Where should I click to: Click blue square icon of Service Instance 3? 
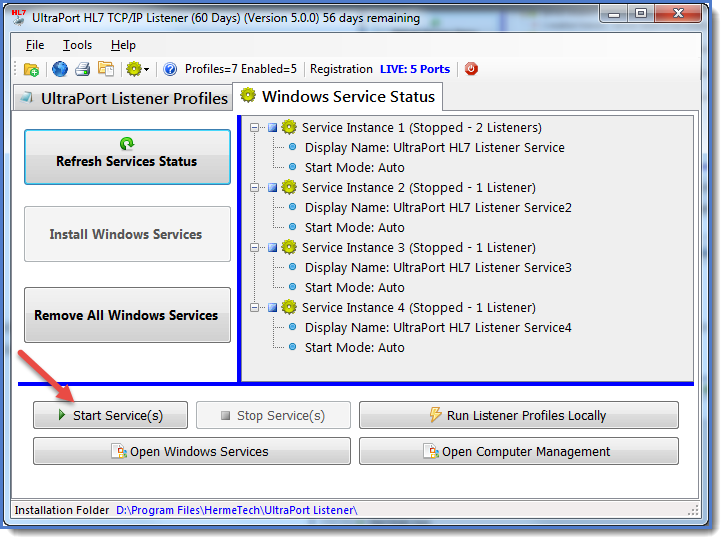pyautogui.click(x=273, y=247)
